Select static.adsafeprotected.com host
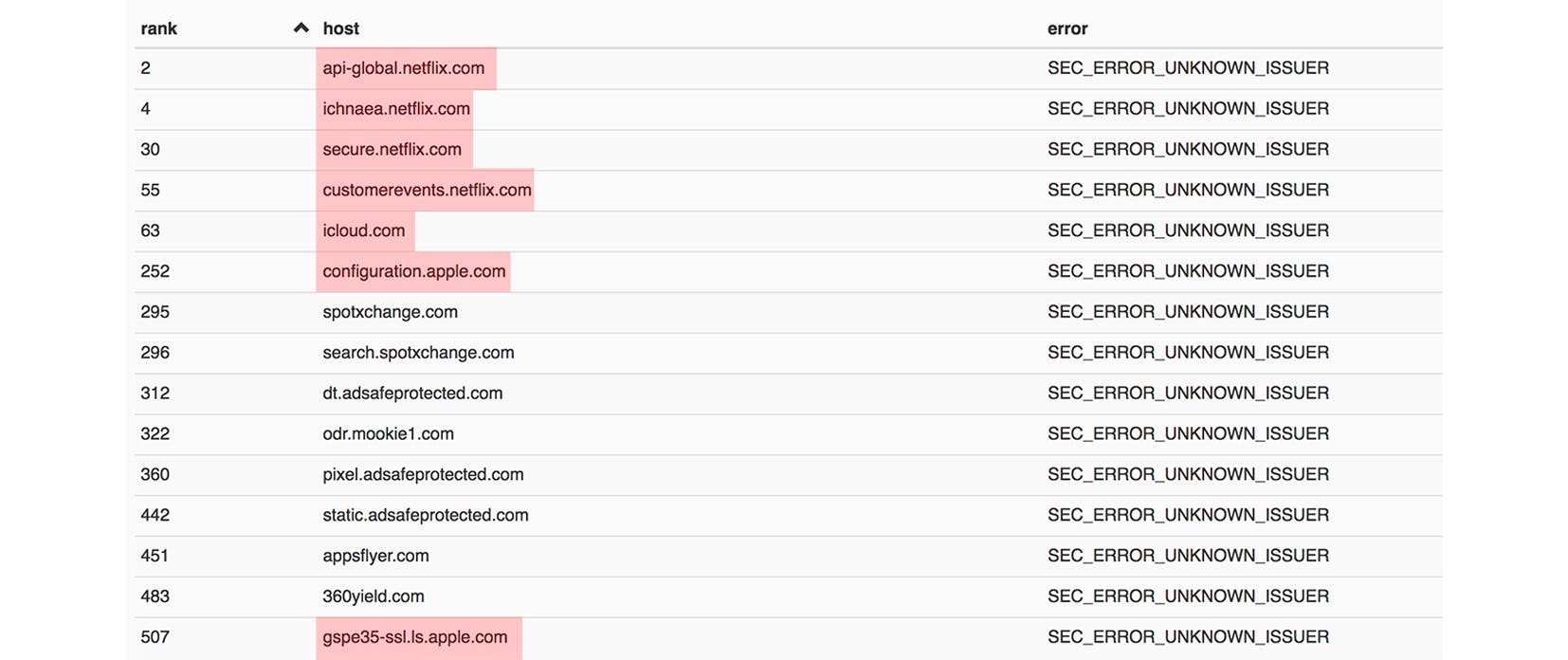1568x660 pixels. (x=425, y=516)
